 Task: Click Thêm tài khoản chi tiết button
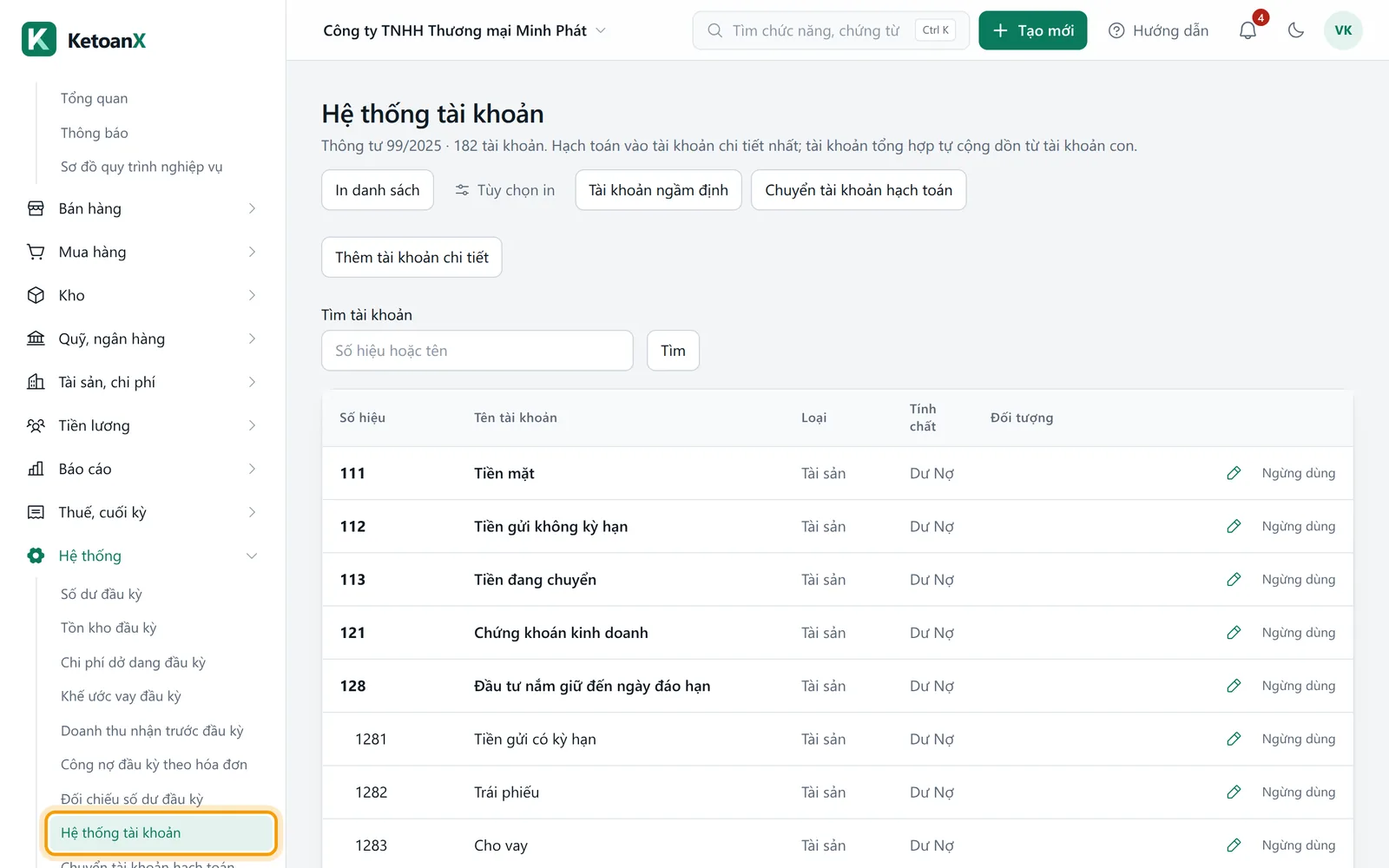click(x=411, y=257)
